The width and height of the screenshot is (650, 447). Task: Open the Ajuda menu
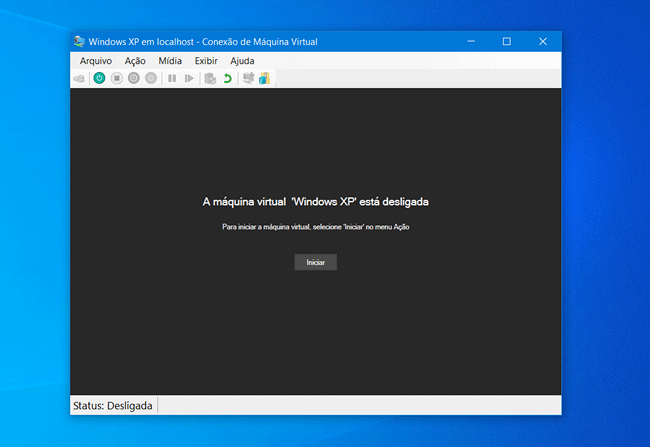point(242,61)
